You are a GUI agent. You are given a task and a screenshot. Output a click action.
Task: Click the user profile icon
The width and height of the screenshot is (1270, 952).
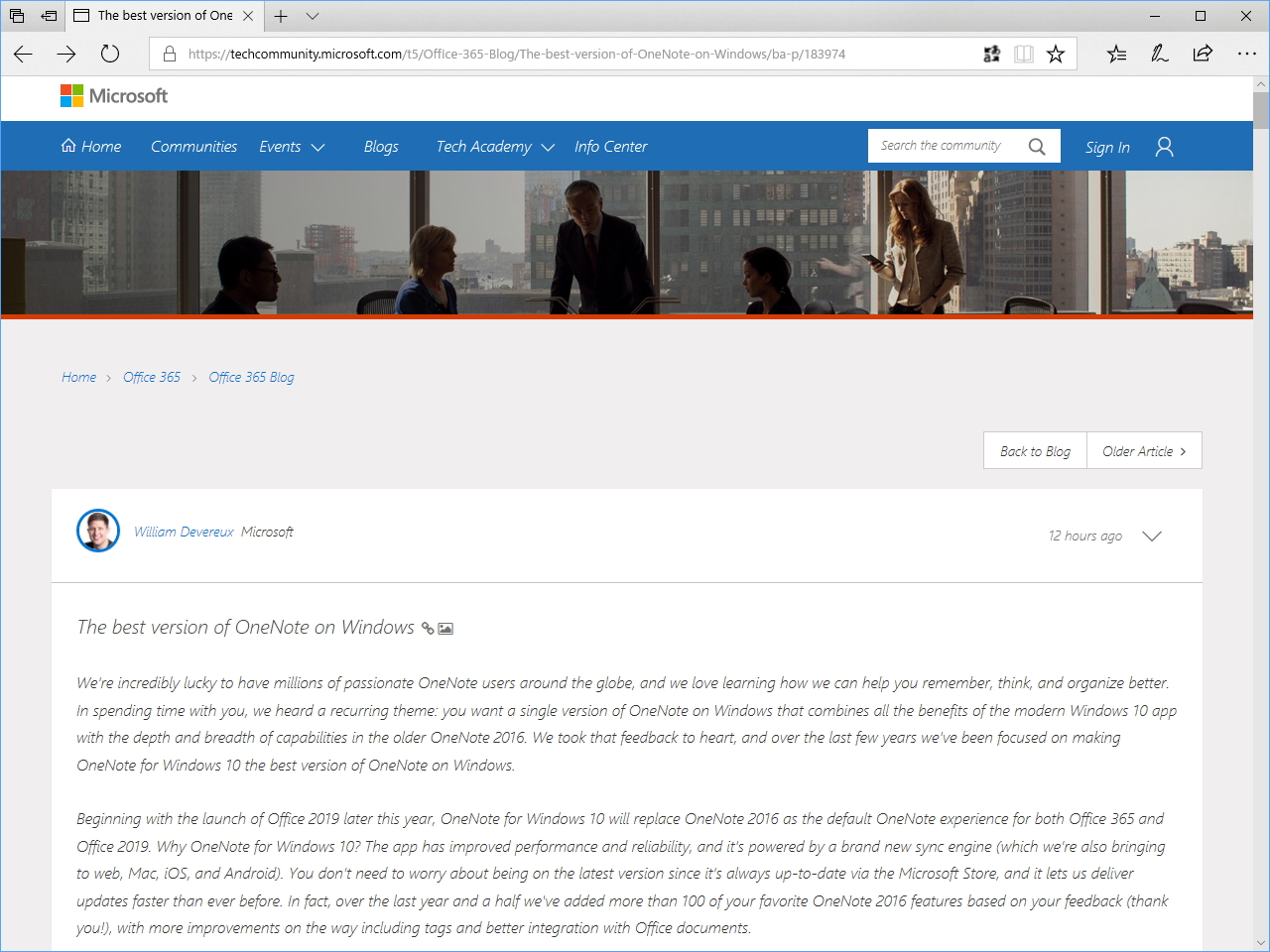click(1165, 147)
